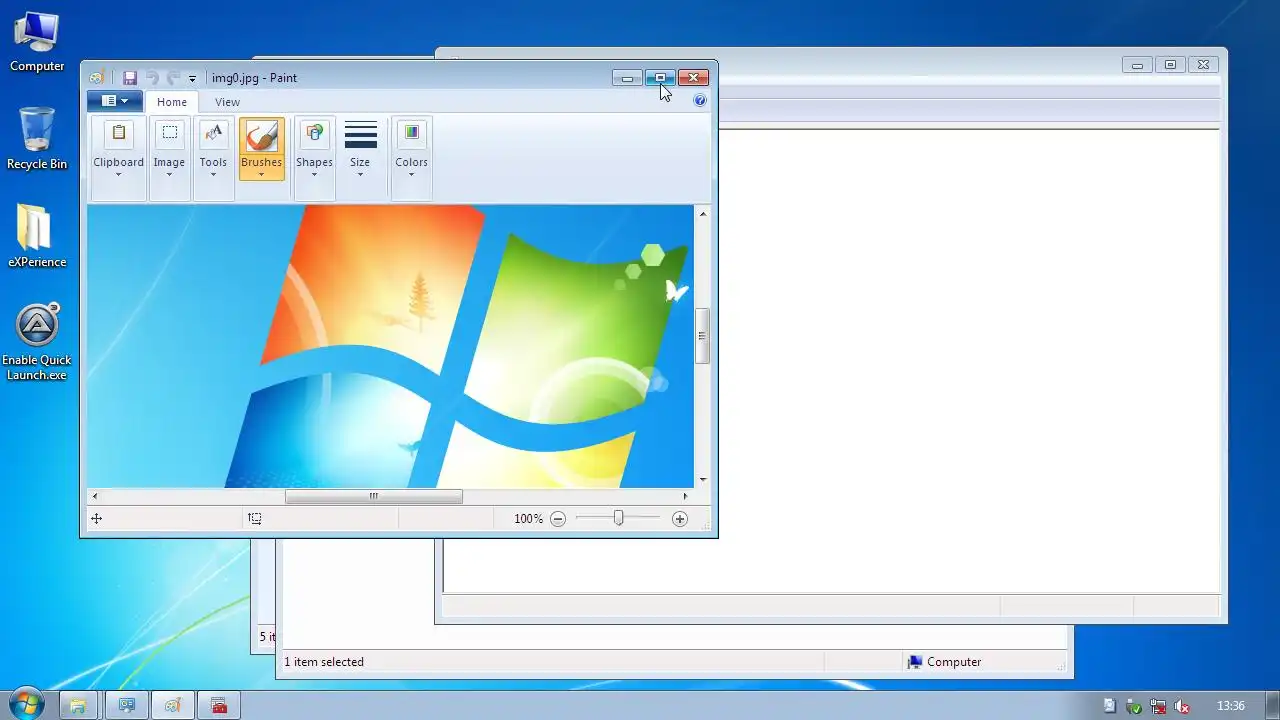The image size is (1280, 720).
Task: Expand the Clipboard dropdown arrow
Action: click(x=118, y=175)
